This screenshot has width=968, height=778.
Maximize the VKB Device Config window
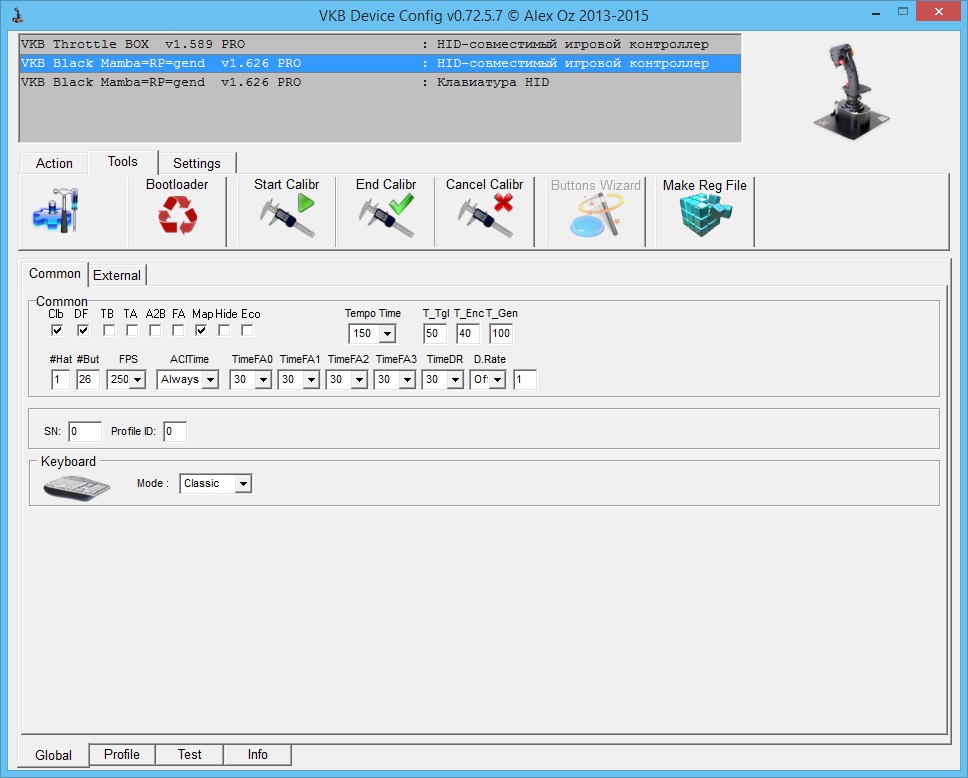point(903,12)
